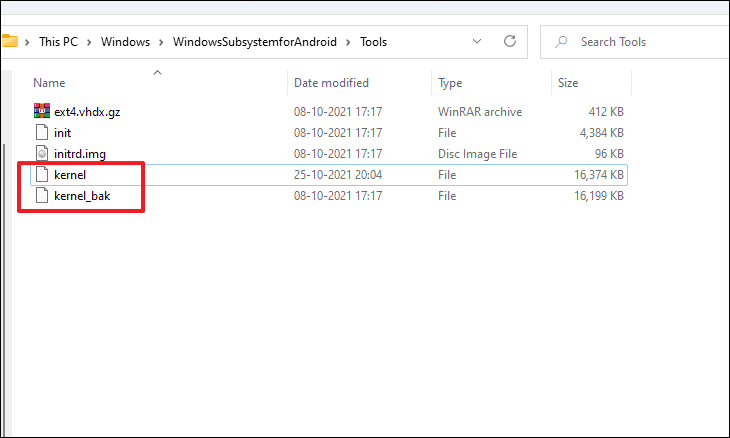Select the init file name
Image resolution: width=730 pixels, height=438 pixels.
(62, 133)
